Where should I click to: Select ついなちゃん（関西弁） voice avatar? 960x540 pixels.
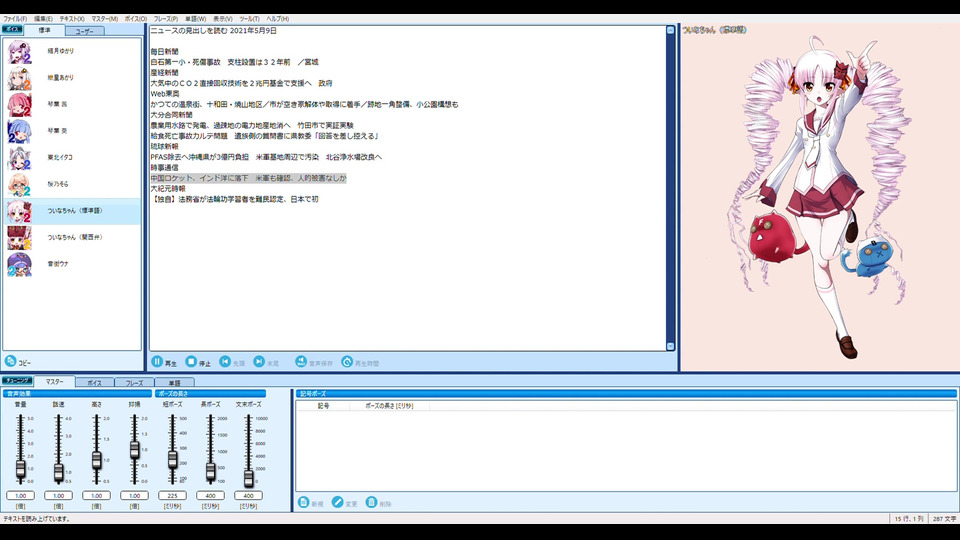tap(19, 238)
